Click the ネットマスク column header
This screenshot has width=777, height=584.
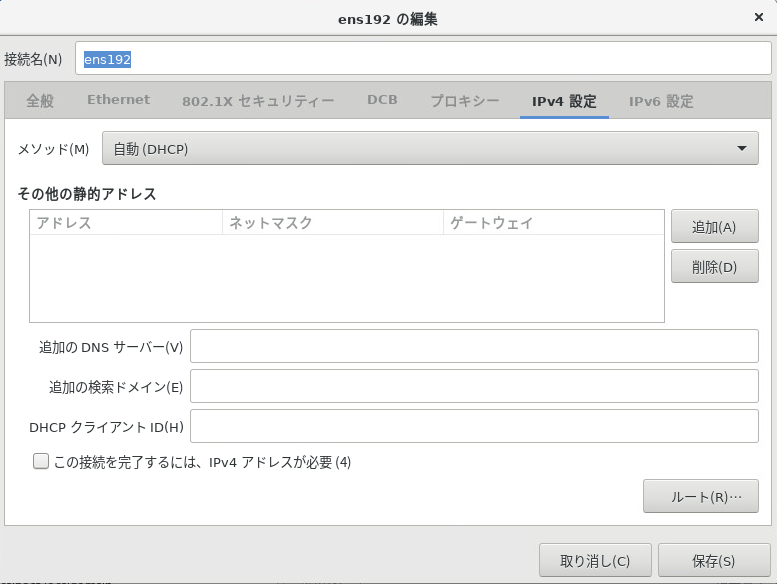click(333, 222)
